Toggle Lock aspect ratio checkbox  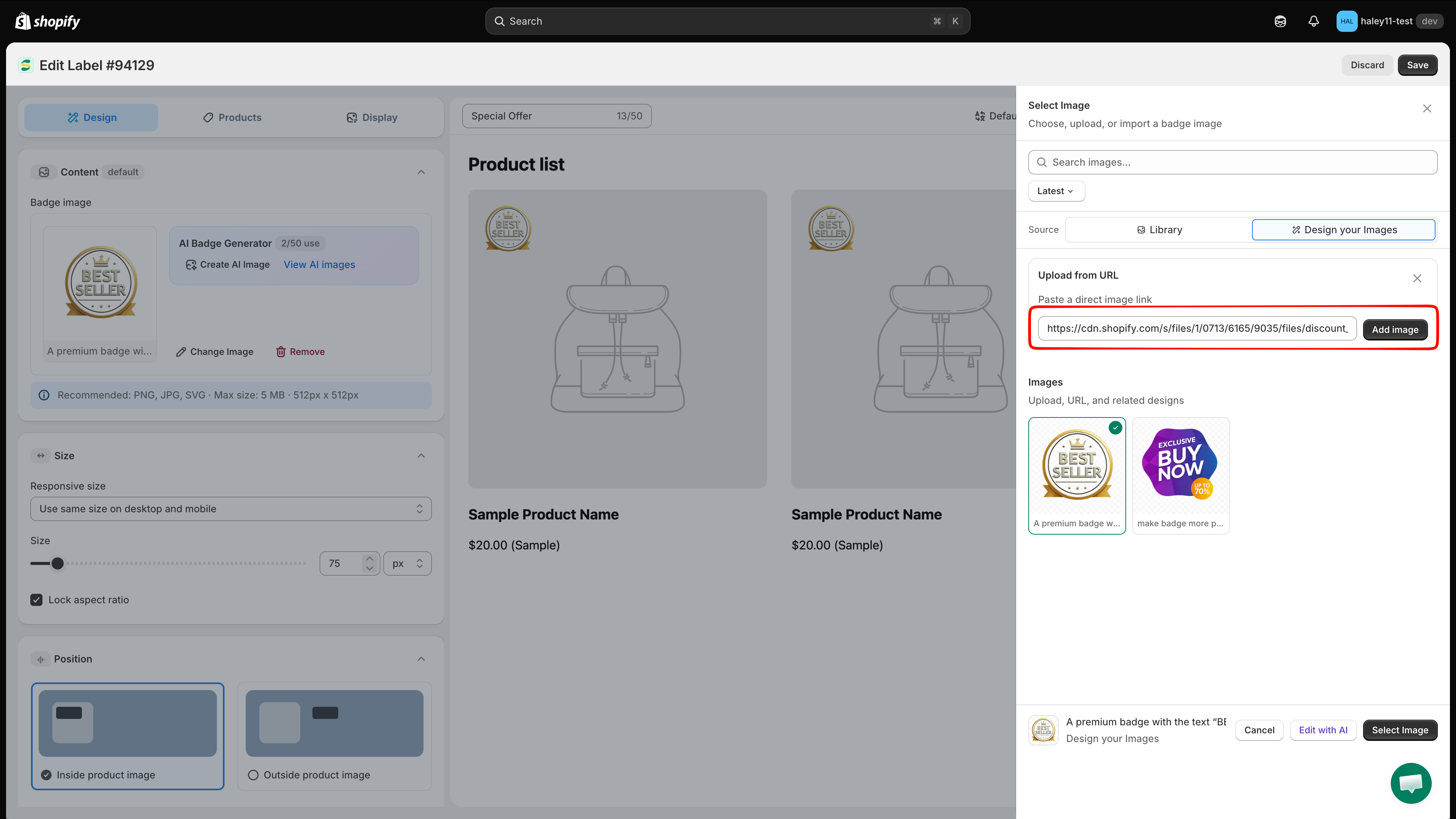click(x=36, y=599)
